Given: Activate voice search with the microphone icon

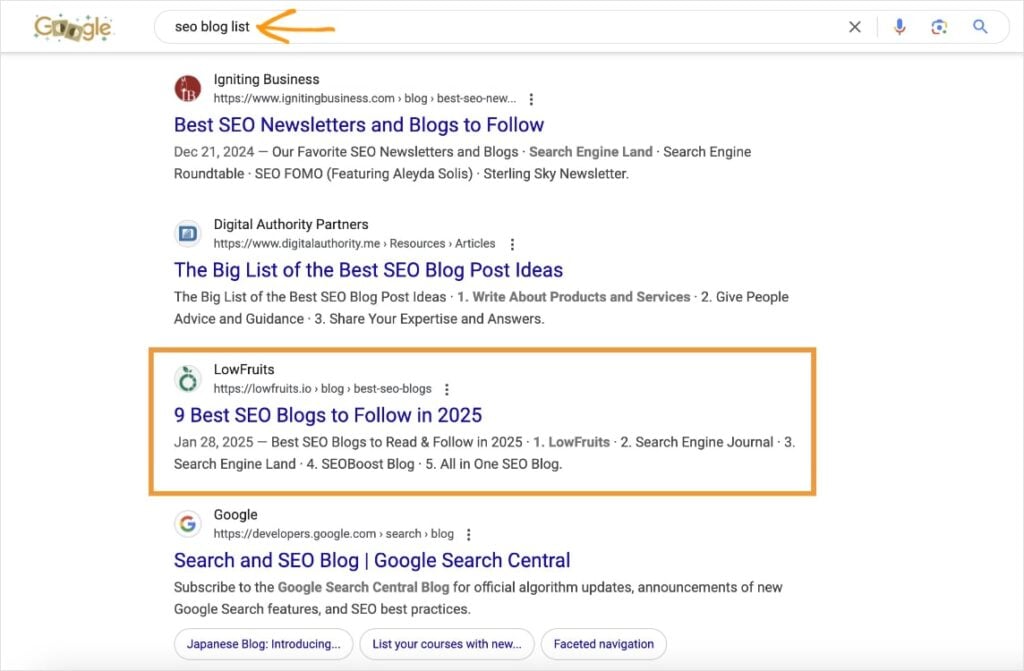Looking at the screenshot, I should (x=899, y=27).
